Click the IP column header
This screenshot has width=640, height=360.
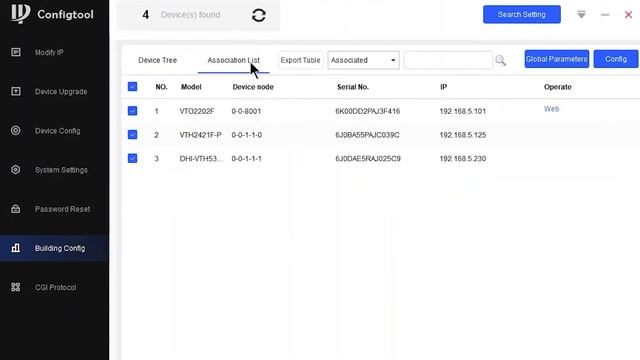click(x=443, y=87)
